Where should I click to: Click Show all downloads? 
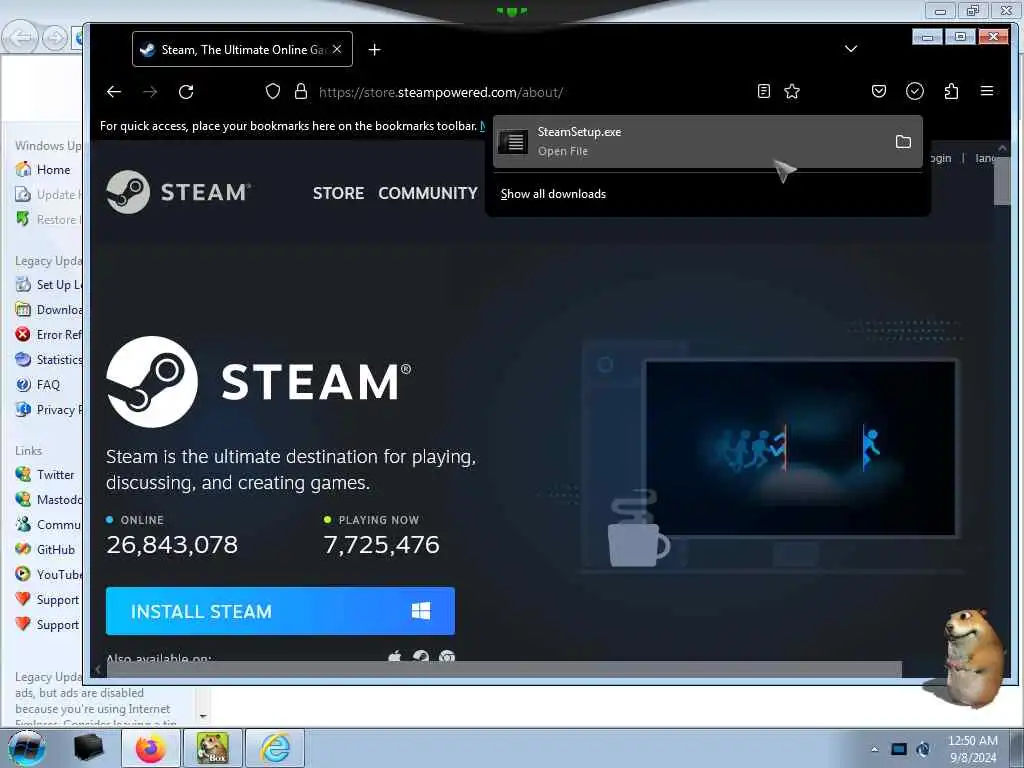(x=553, y=194)
